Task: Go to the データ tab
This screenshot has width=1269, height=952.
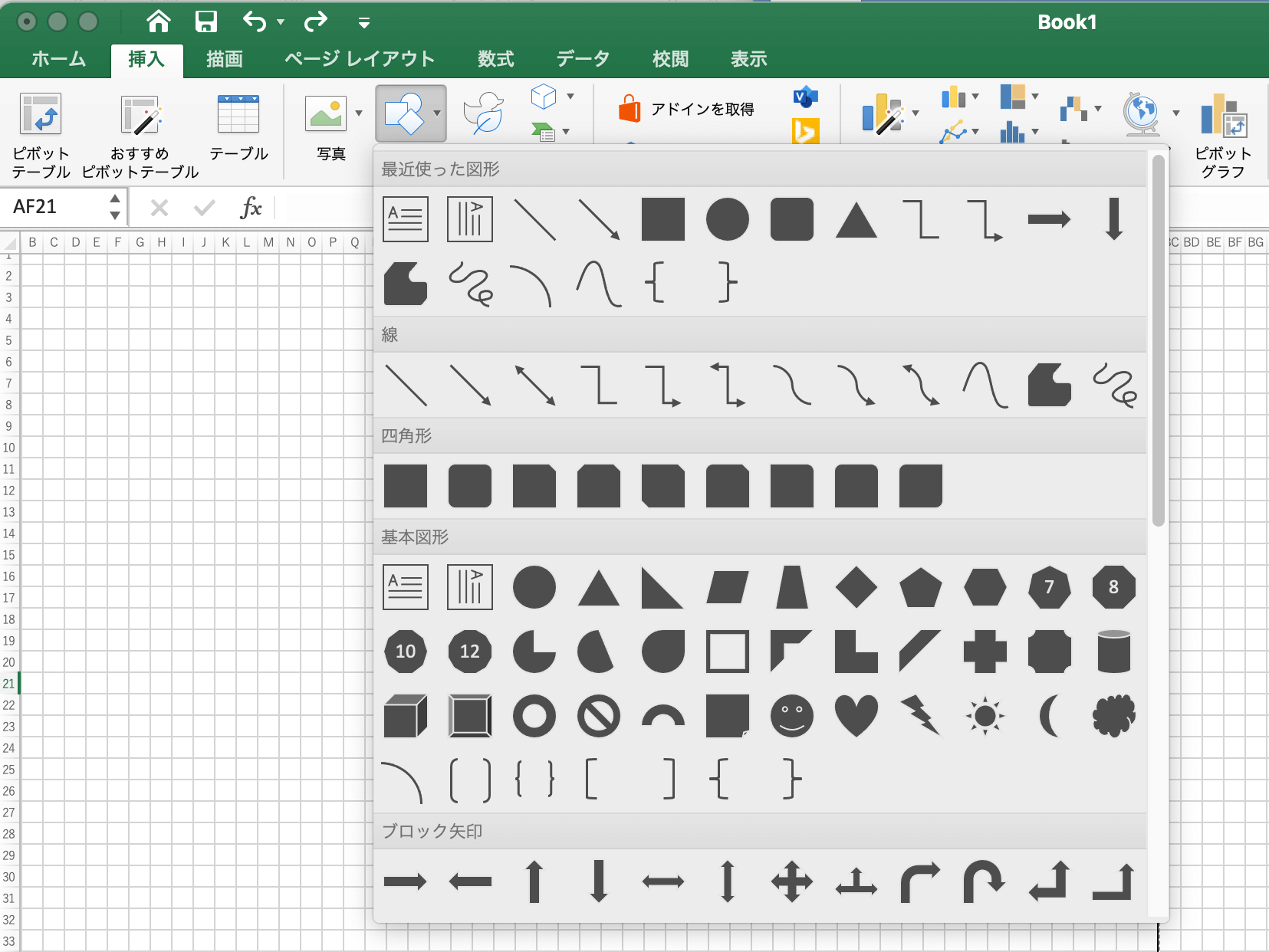Action: pyautogui.click(x=584, y=59)
